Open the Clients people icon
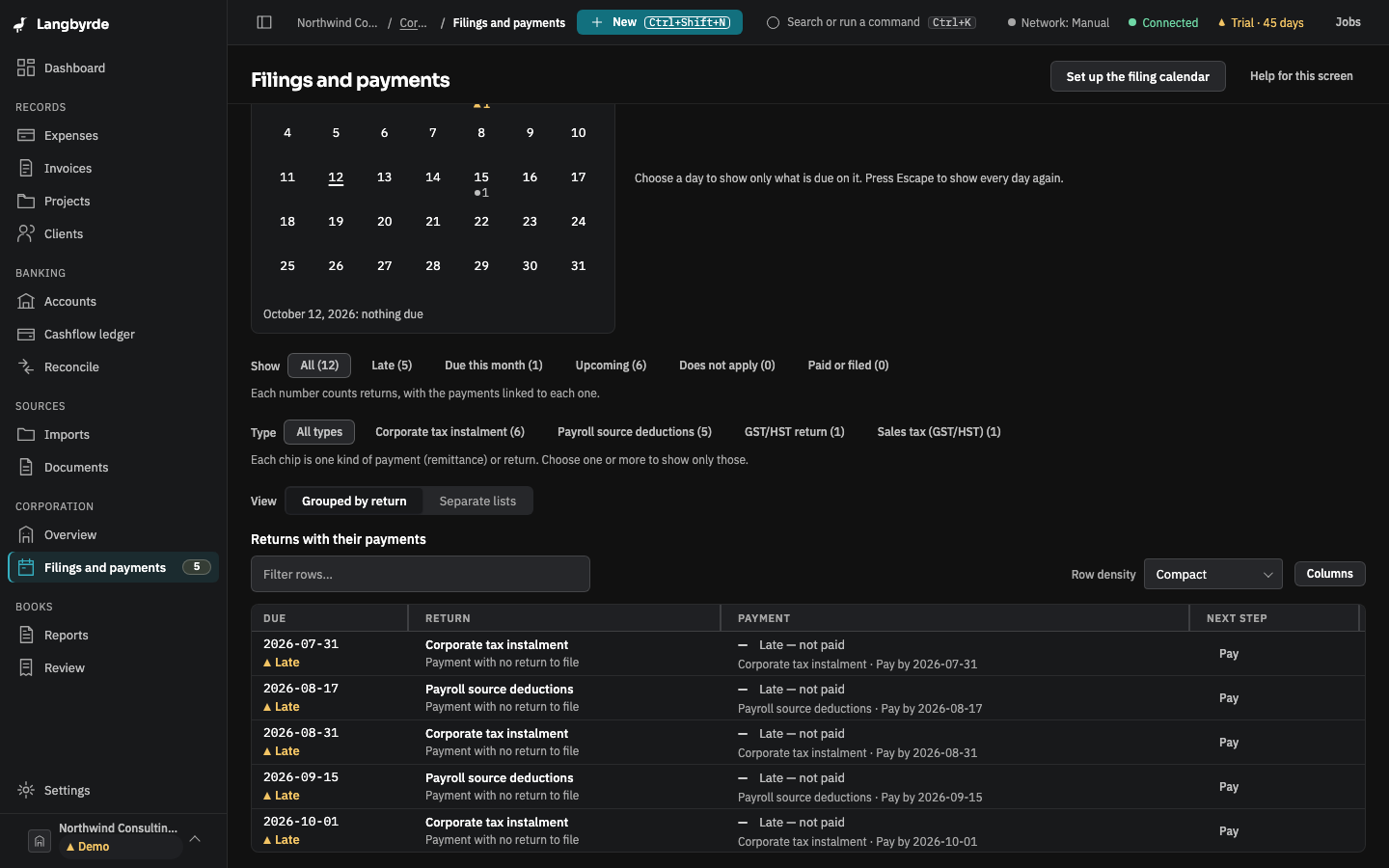This screenshot has width=1389, height=868. (26, 233)
